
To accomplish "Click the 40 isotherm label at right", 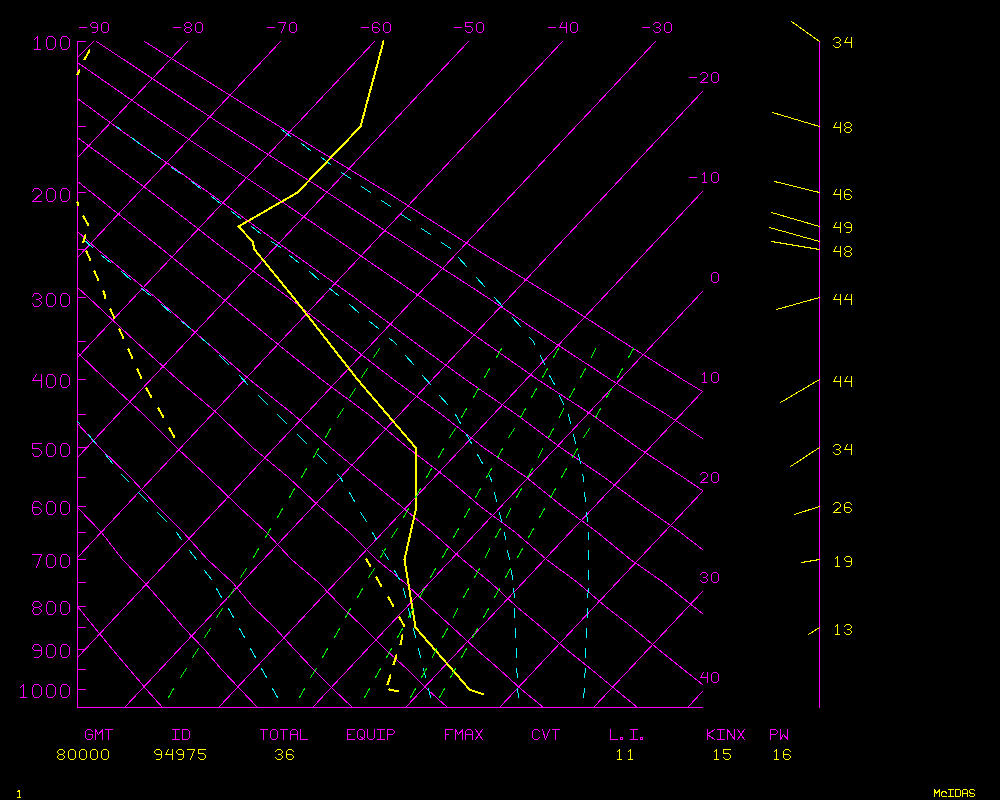I will point(710,678).
